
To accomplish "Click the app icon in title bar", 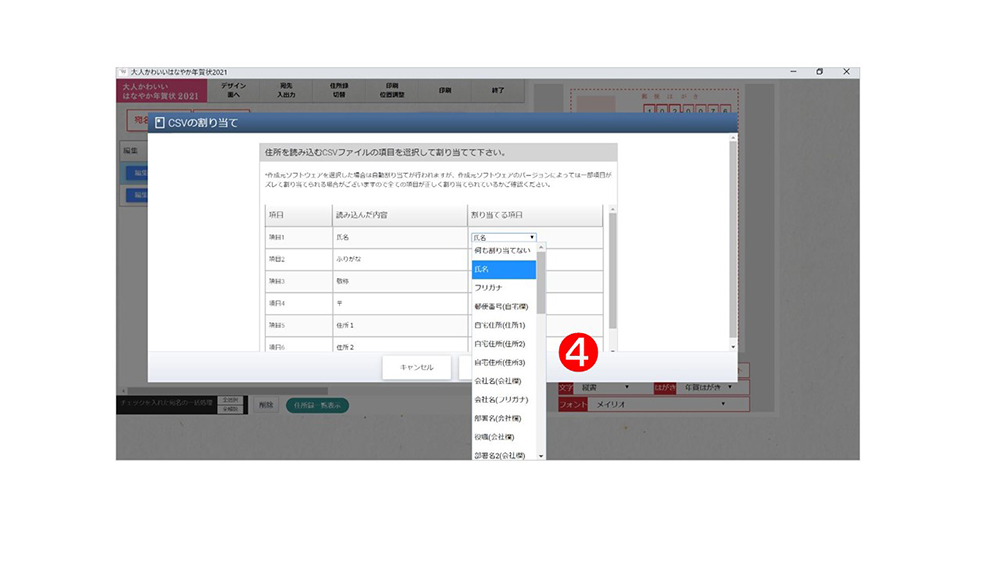I will coord(123,73).
